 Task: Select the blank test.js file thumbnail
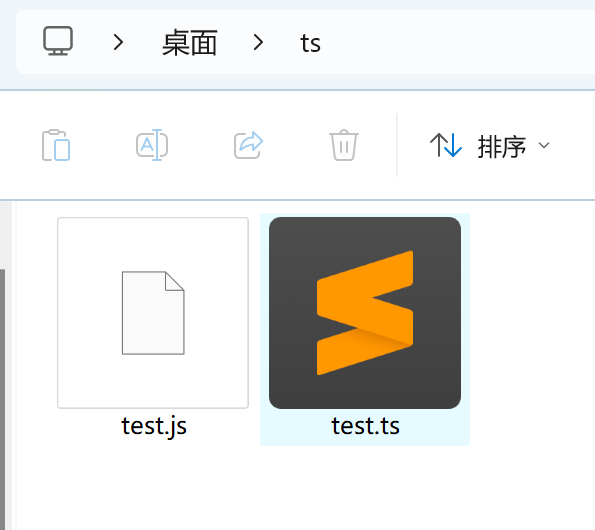(153, 313)
